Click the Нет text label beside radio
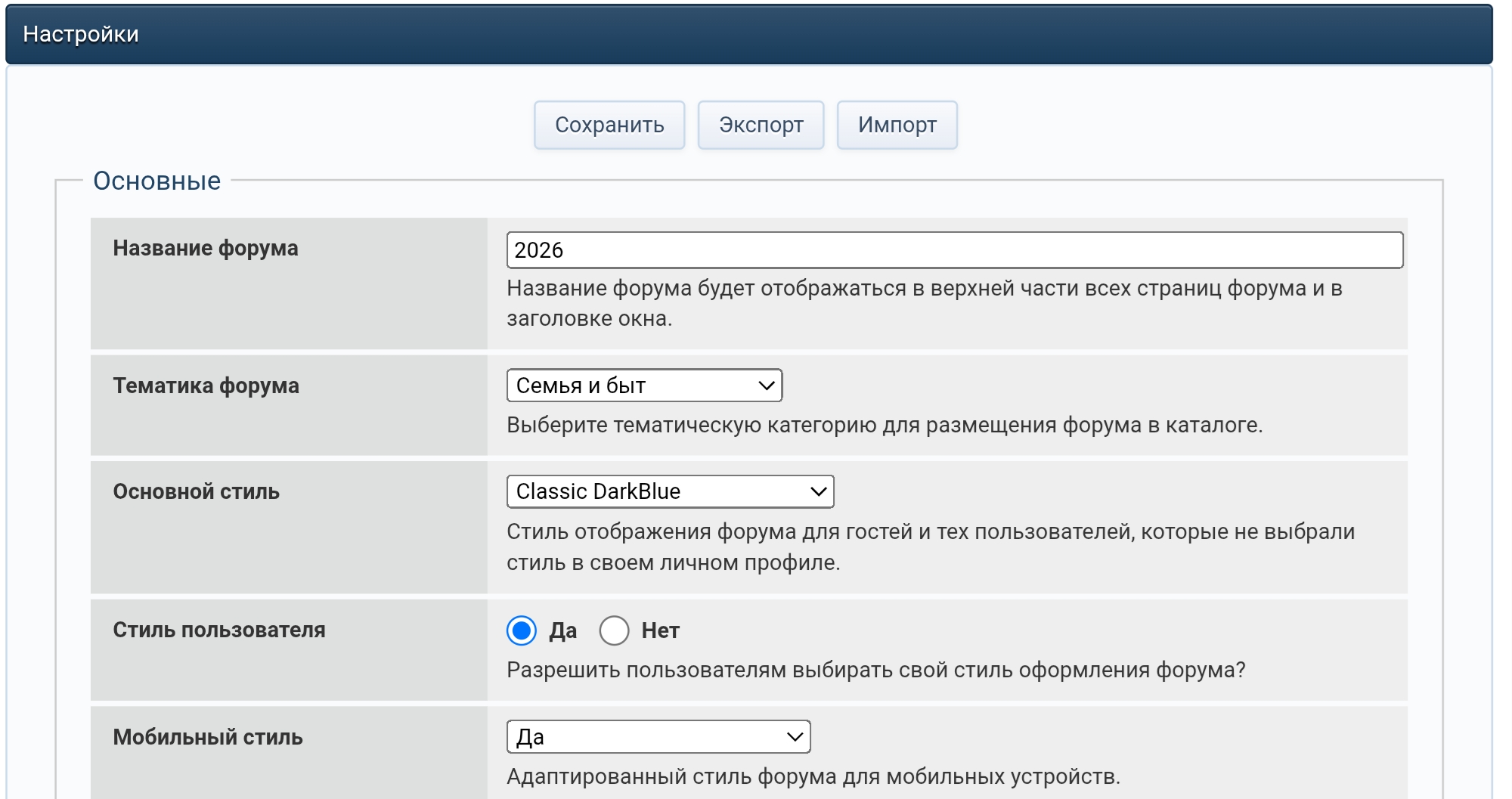Viewport: 1512px width, 799px height. (x=660, y=630)
